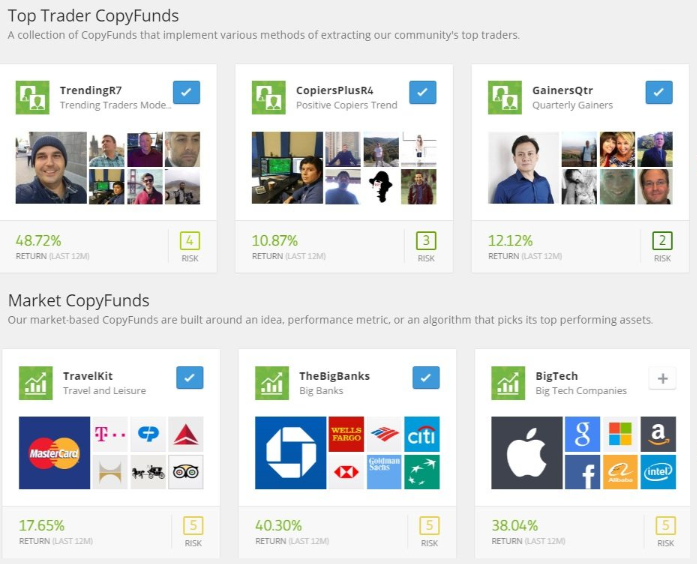Click risk score 5 badge on BigTech
This screenshot has height=564, width=697.
(665, 526)
